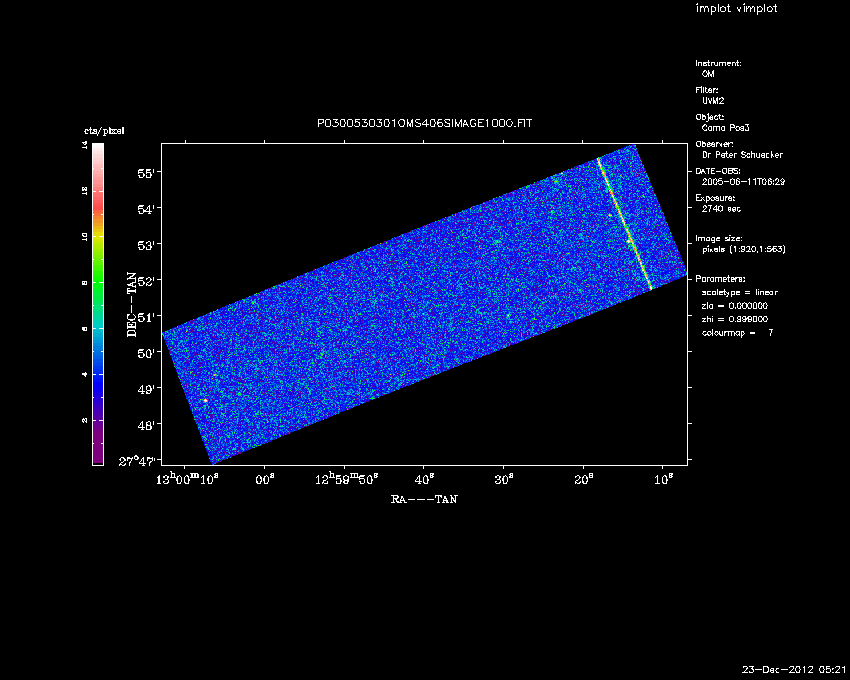850x680 pixels.
Task: Select the 'Parameters:' label
Action: point(720,279)
